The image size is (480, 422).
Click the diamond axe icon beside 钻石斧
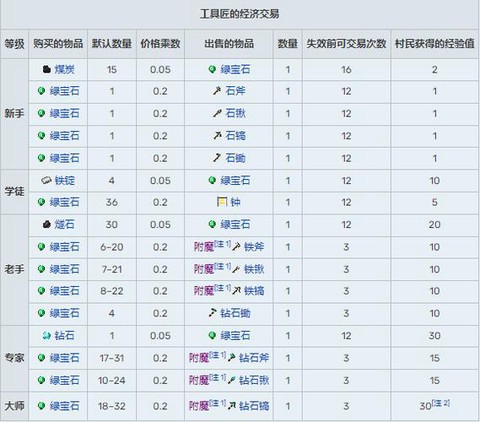232,358
